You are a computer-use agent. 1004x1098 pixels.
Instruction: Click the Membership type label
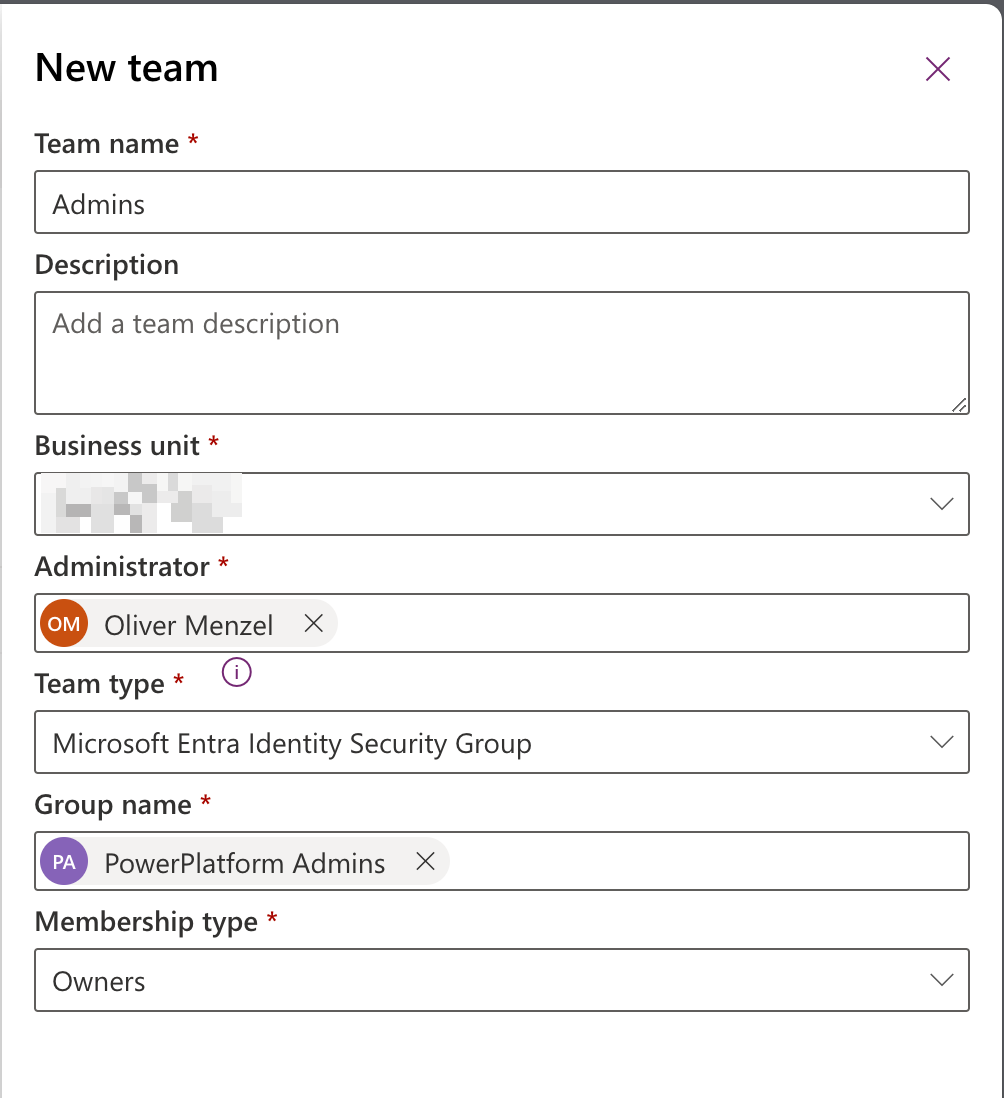click(146, 922)
